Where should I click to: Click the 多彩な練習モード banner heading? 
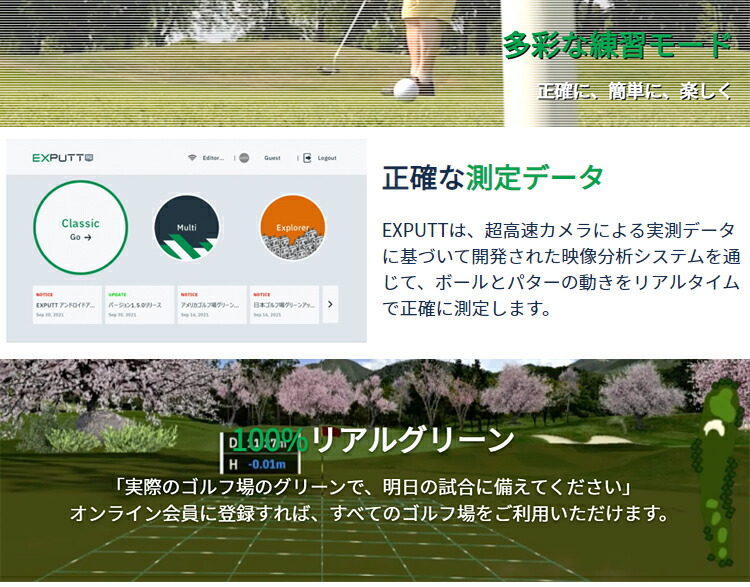[617, 45]
